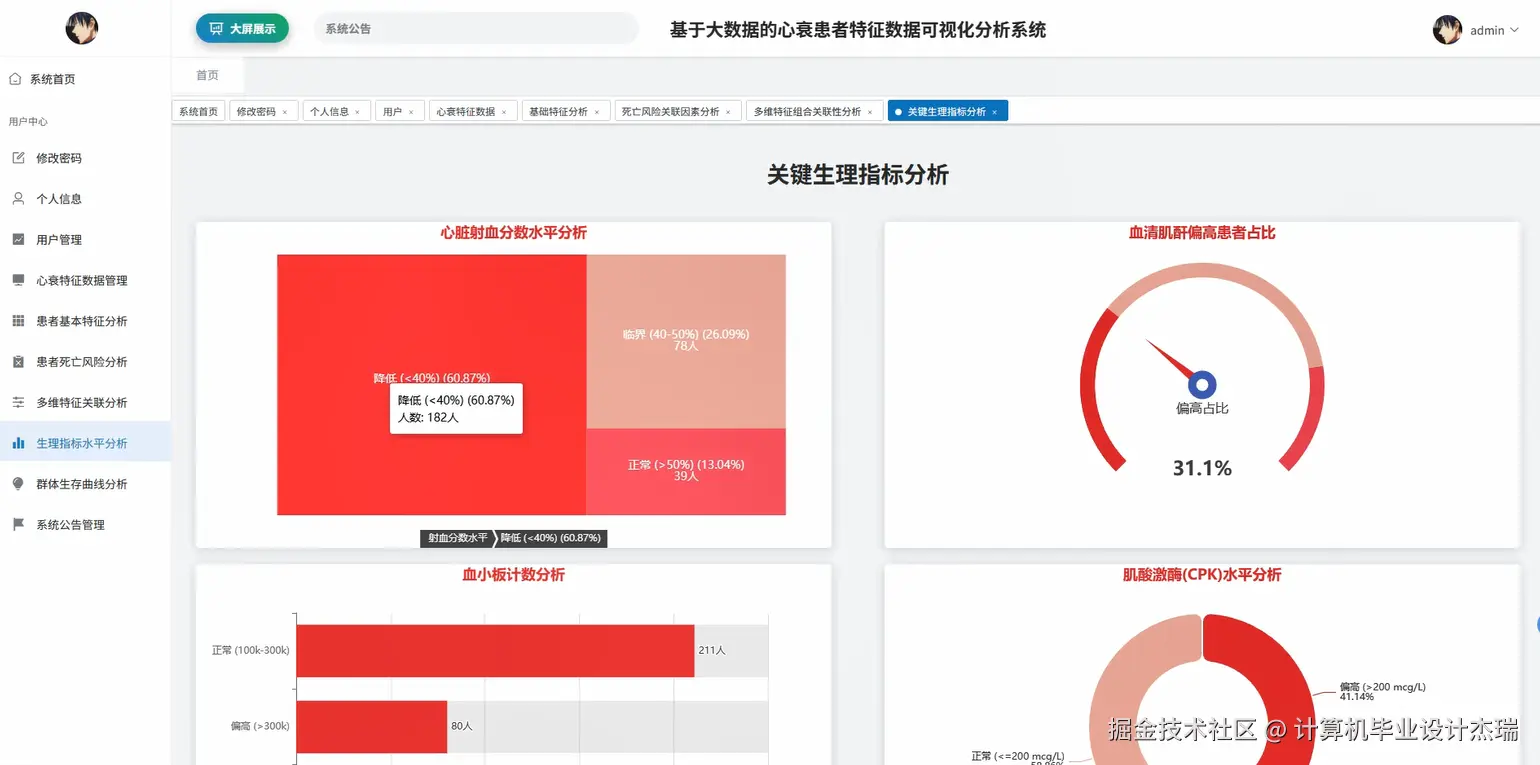
Task: Switch to the 心衰特征数据 tag tab
Action: tap(465, 112)
